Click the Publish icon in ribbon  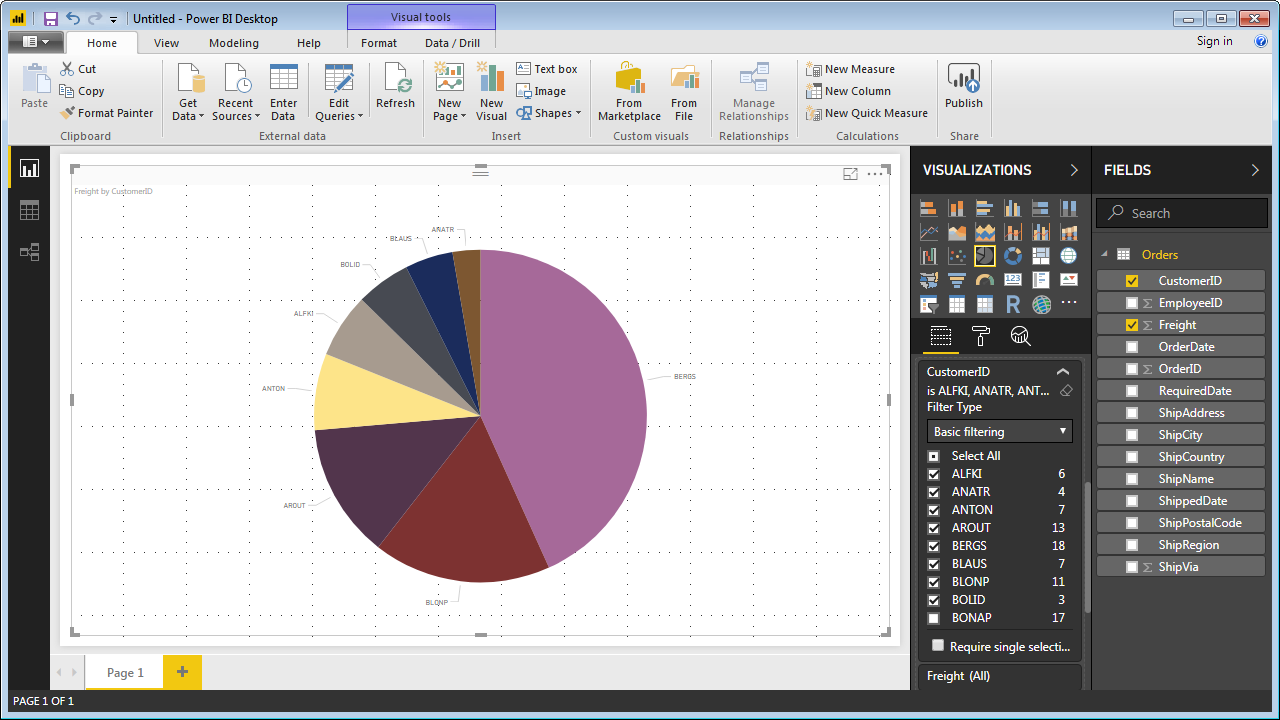(x=963, y=87)
